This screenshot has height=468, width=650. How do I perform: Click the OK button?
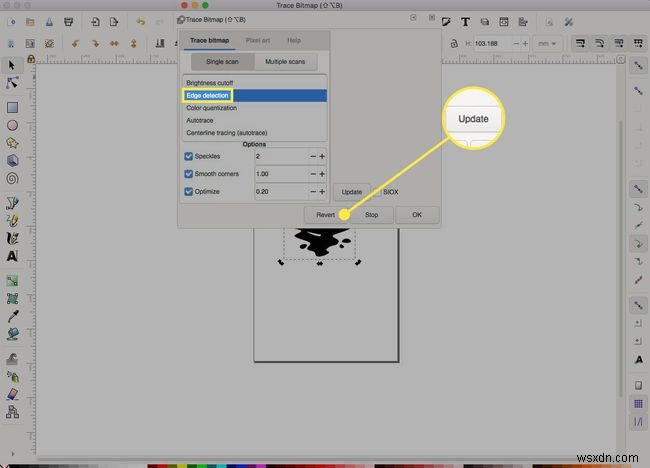coord(417,215)
